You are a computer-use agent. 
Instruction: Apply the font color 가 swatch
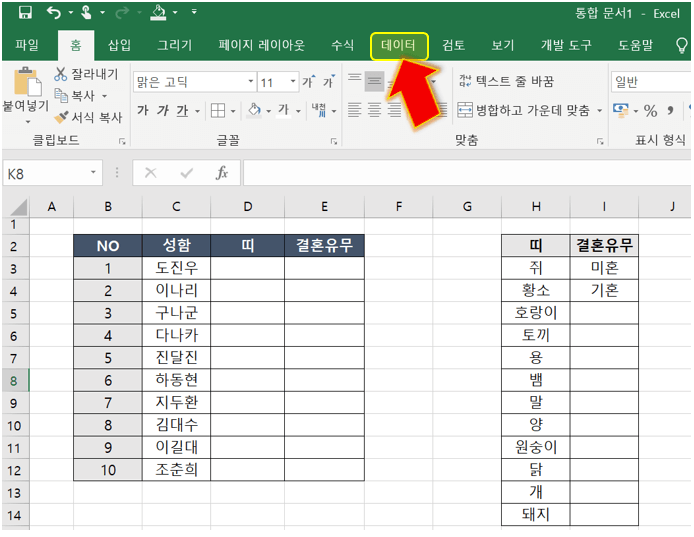[x=284, y=110]
